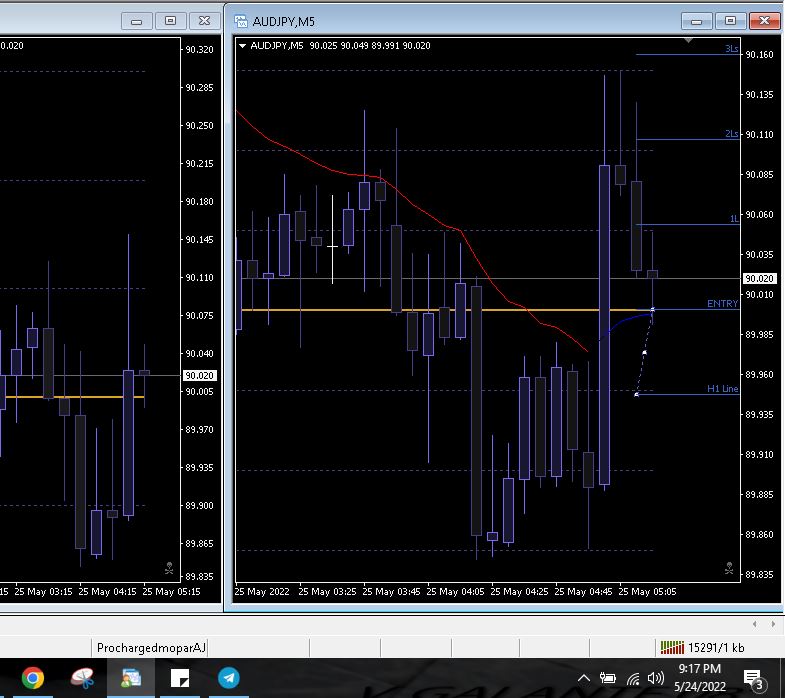Viewport: 785px width, 698px height.
Task: Open the Snipping Tool taskbar icon
Action: coord(82,678)
